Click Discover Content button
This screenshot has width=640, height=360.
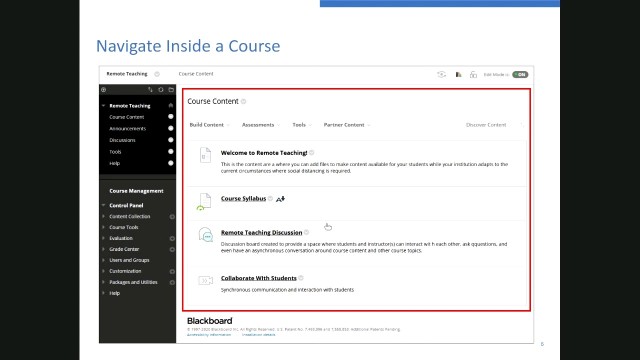(486, 125)
